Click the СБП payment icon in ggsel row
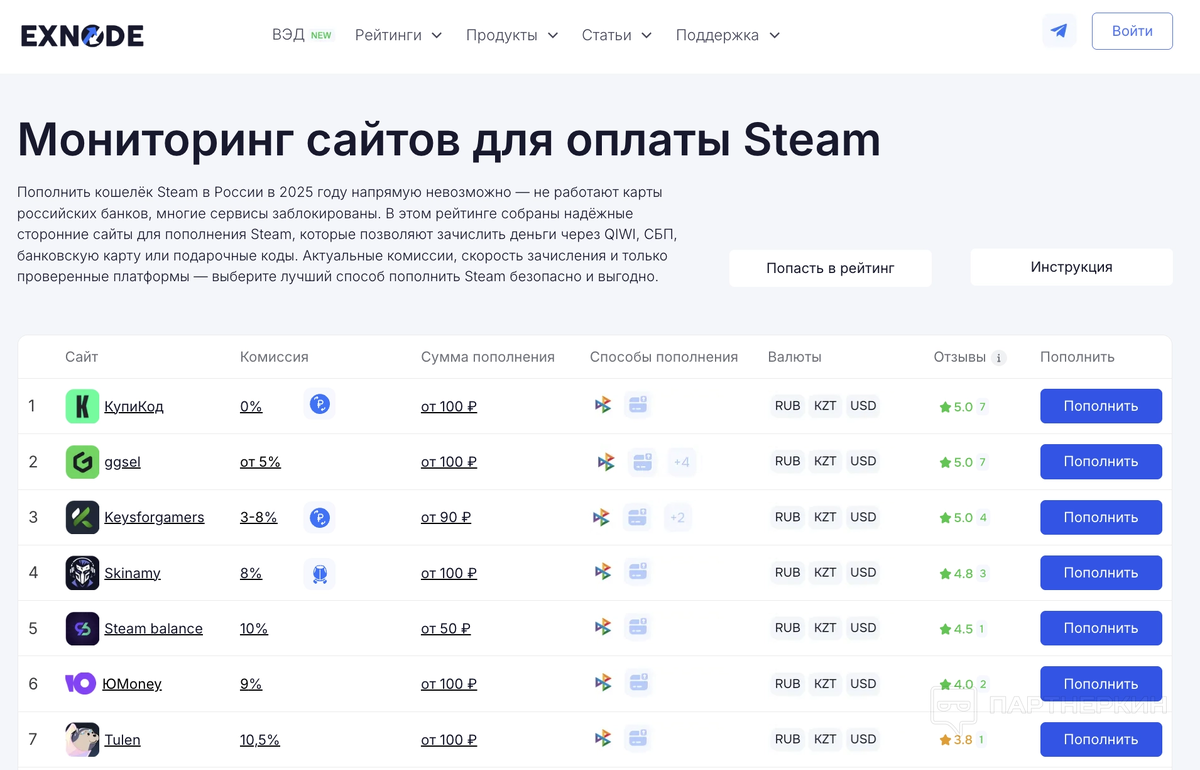1200x770 pixels. (606, 462)
